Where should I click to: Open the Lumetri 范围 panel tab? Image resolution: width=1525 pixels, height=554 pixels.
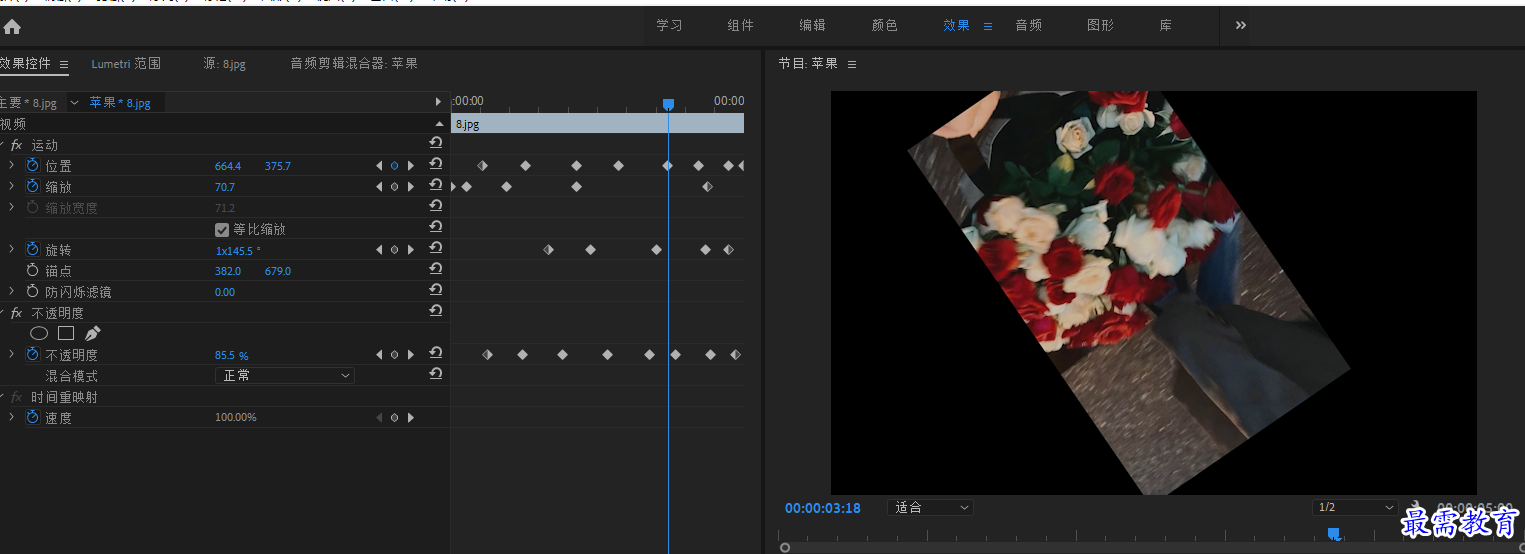pyautogui.click(x=126, y=64)
